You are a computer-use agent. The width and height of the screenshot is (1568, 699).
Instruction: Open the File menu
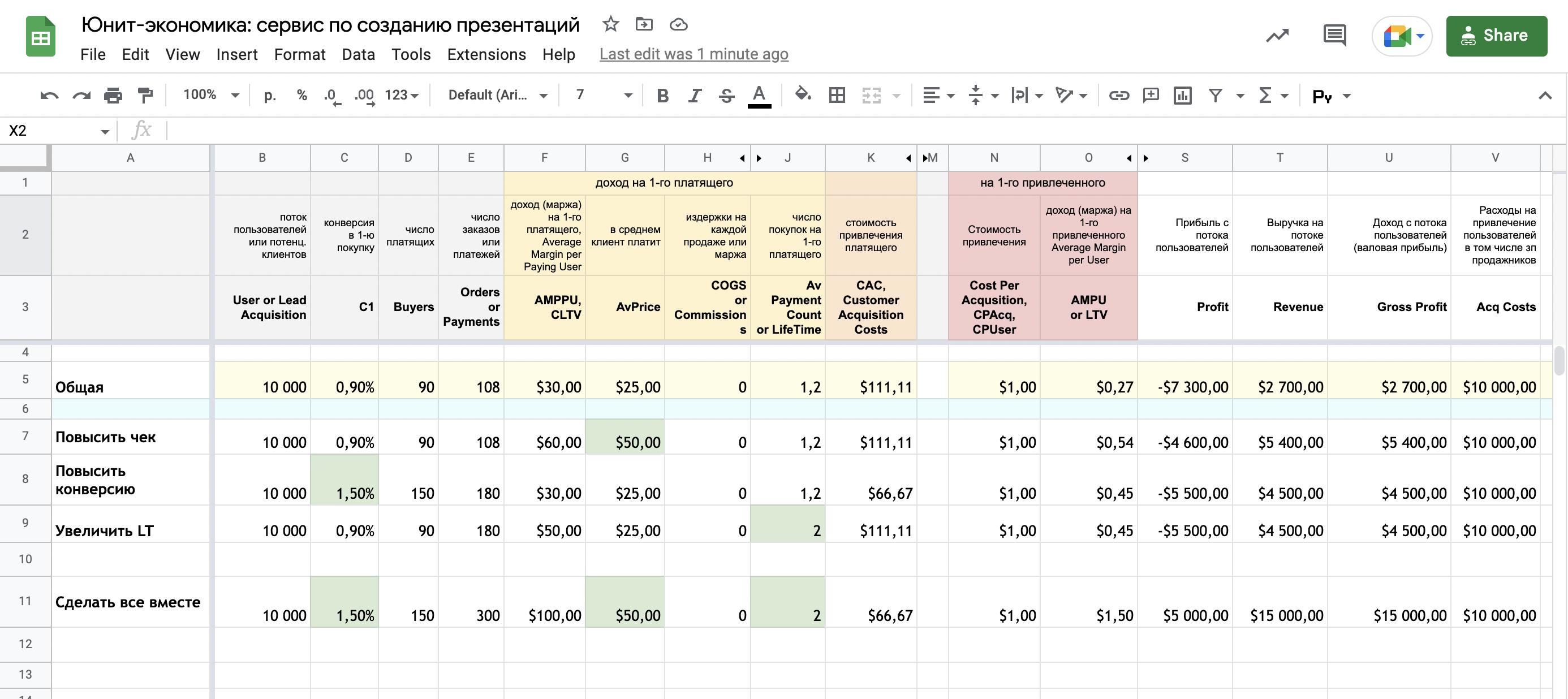pyautogui.click(x=93, y=54)
